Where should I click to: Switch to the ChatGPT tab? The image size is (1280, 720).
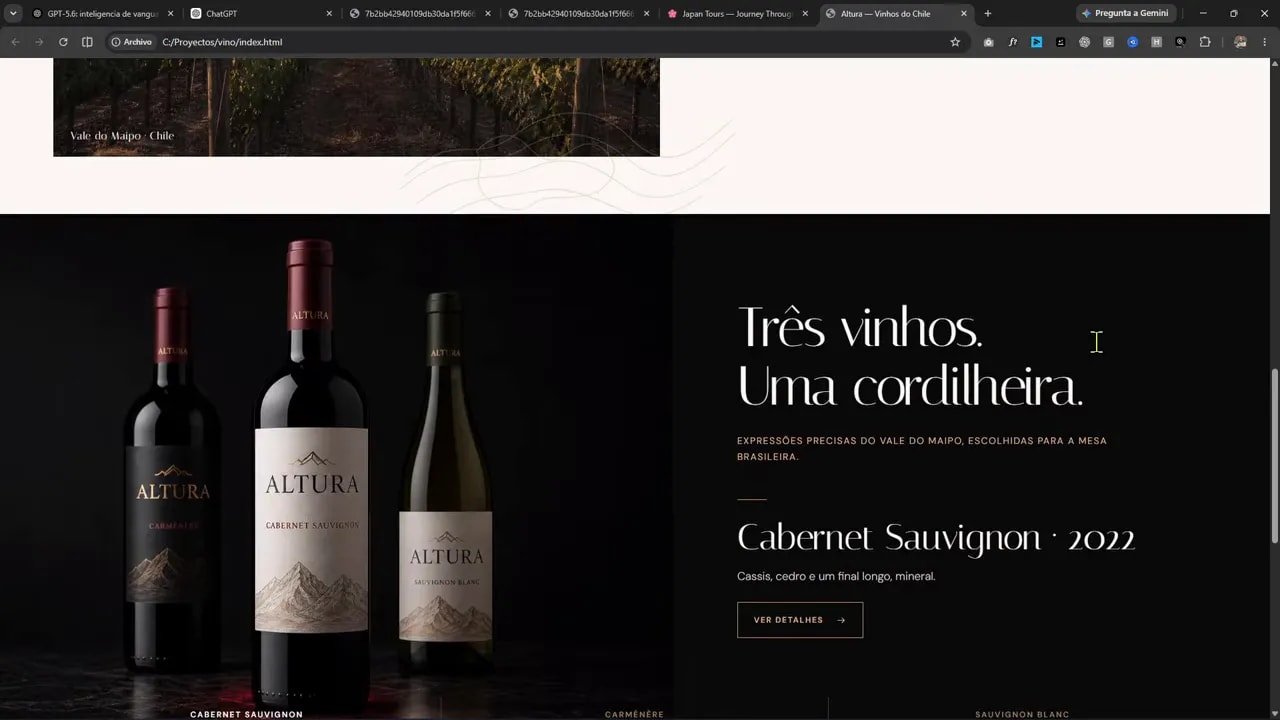[x=261, y=14]
